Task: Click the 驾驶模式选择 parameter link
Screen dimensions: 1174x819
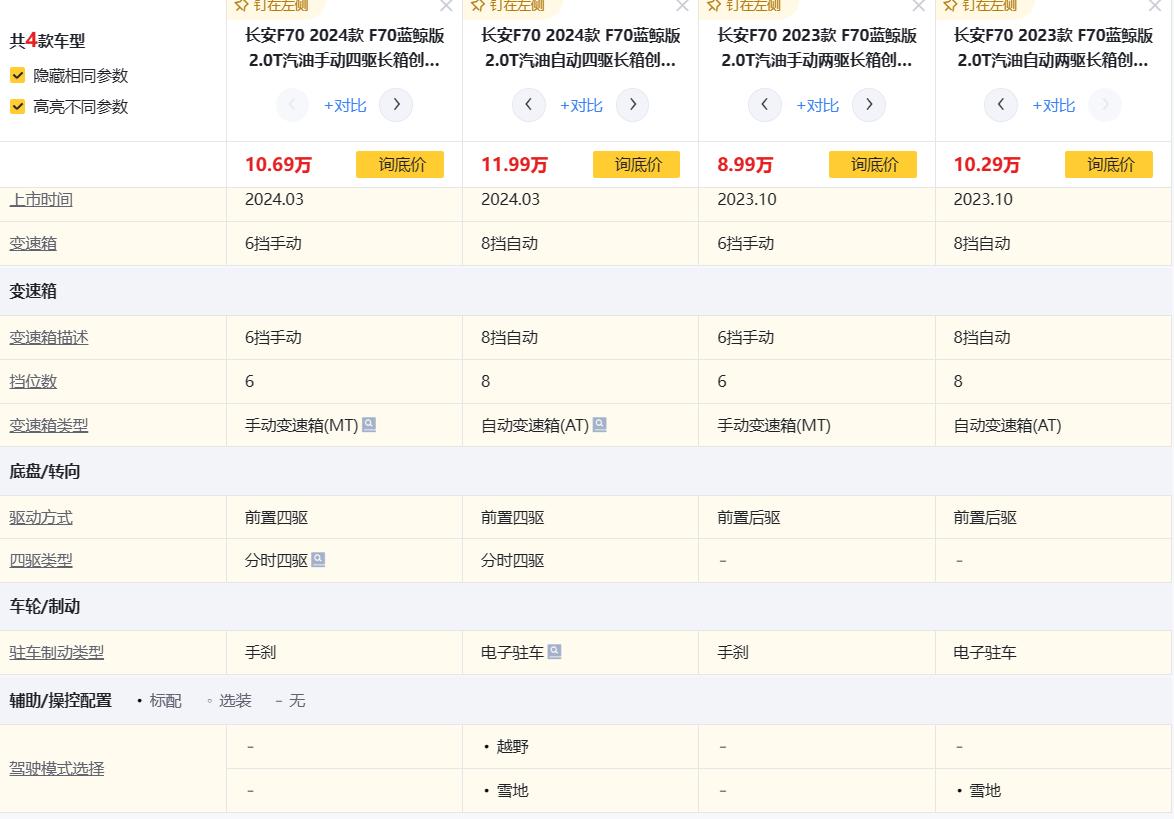Action: [x=57, y=768]
